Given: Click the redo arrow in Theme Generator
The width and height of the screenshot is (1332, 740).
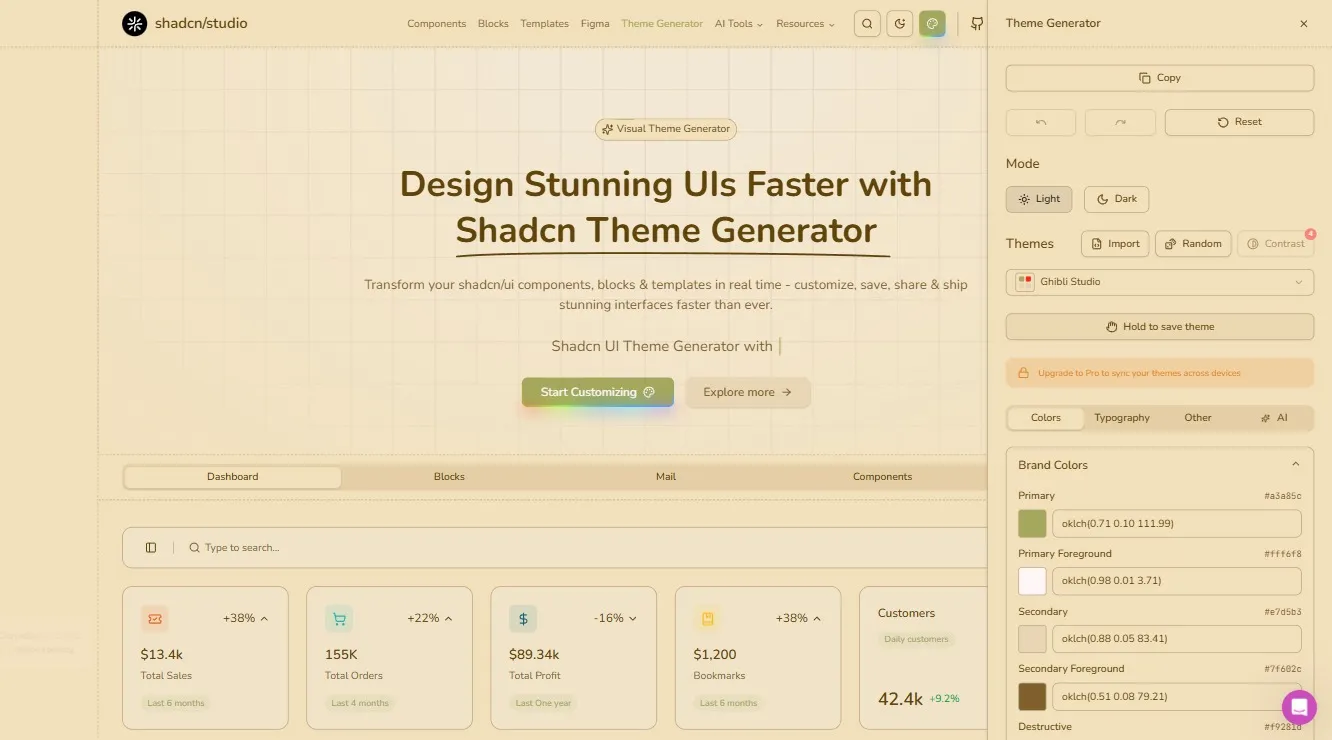Looking at the screenshot, I should [1120, 122].
